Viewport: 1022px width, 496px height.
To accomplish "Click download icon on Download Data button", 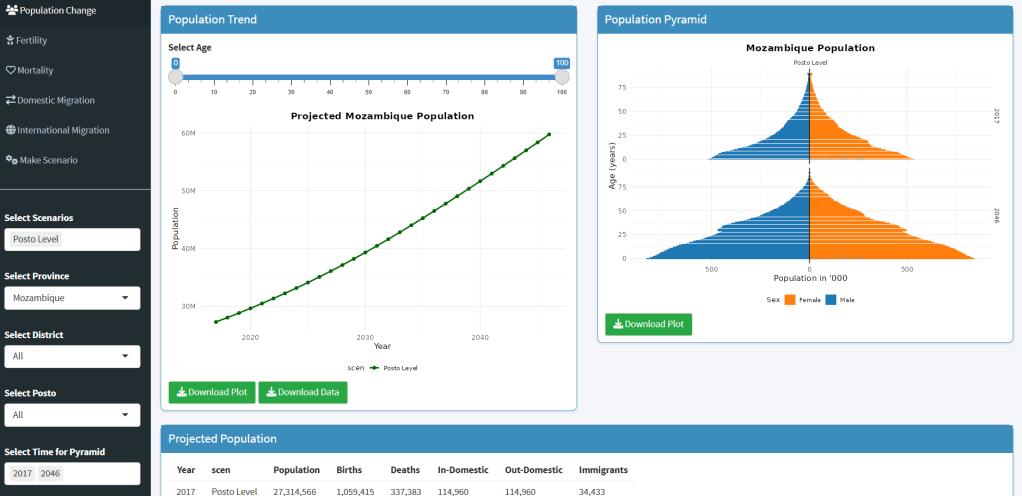I will coord(270,392).
